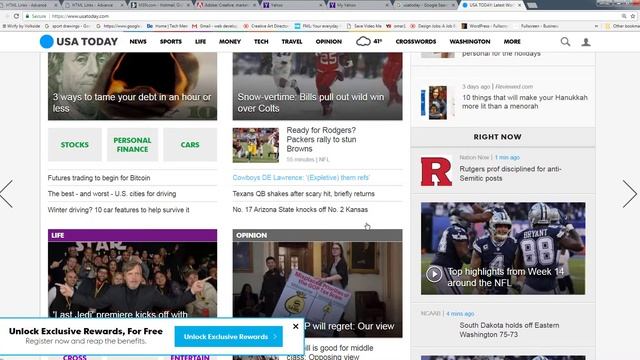
Task: Play the Top highlights from Week 14 video
Action: pos(433,274)
